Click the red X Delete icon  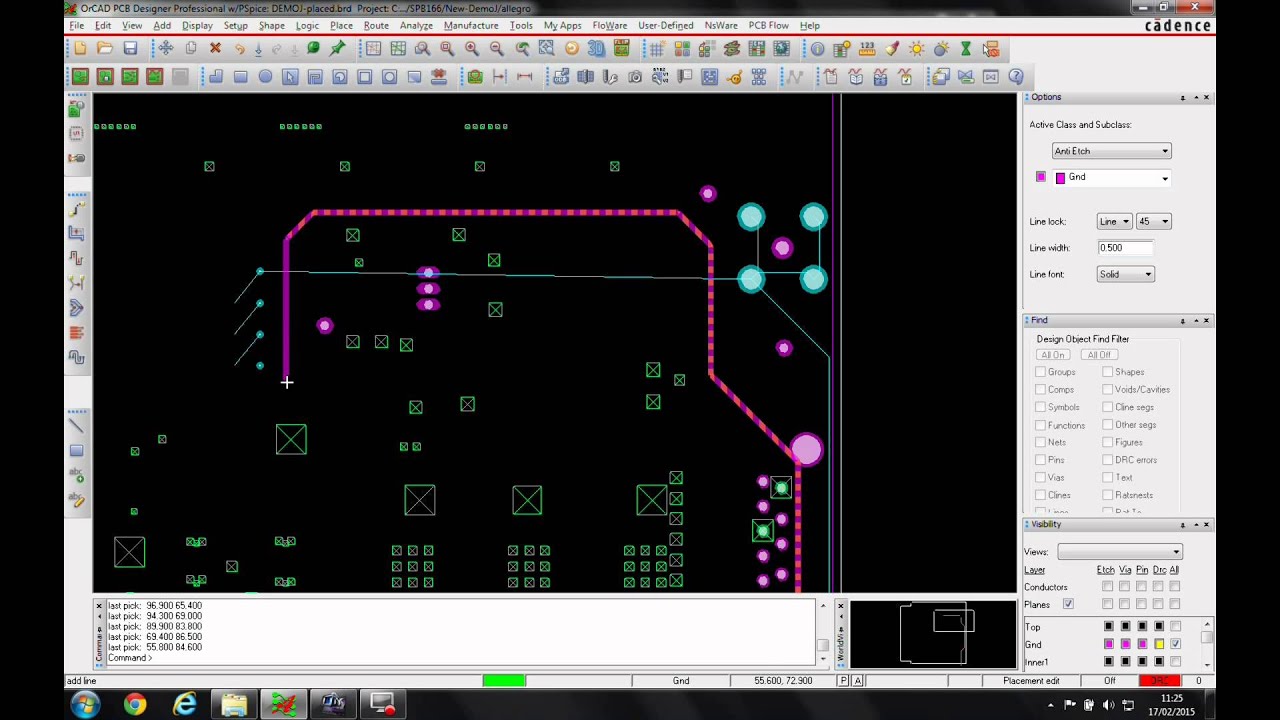click(x=215, y=48)
